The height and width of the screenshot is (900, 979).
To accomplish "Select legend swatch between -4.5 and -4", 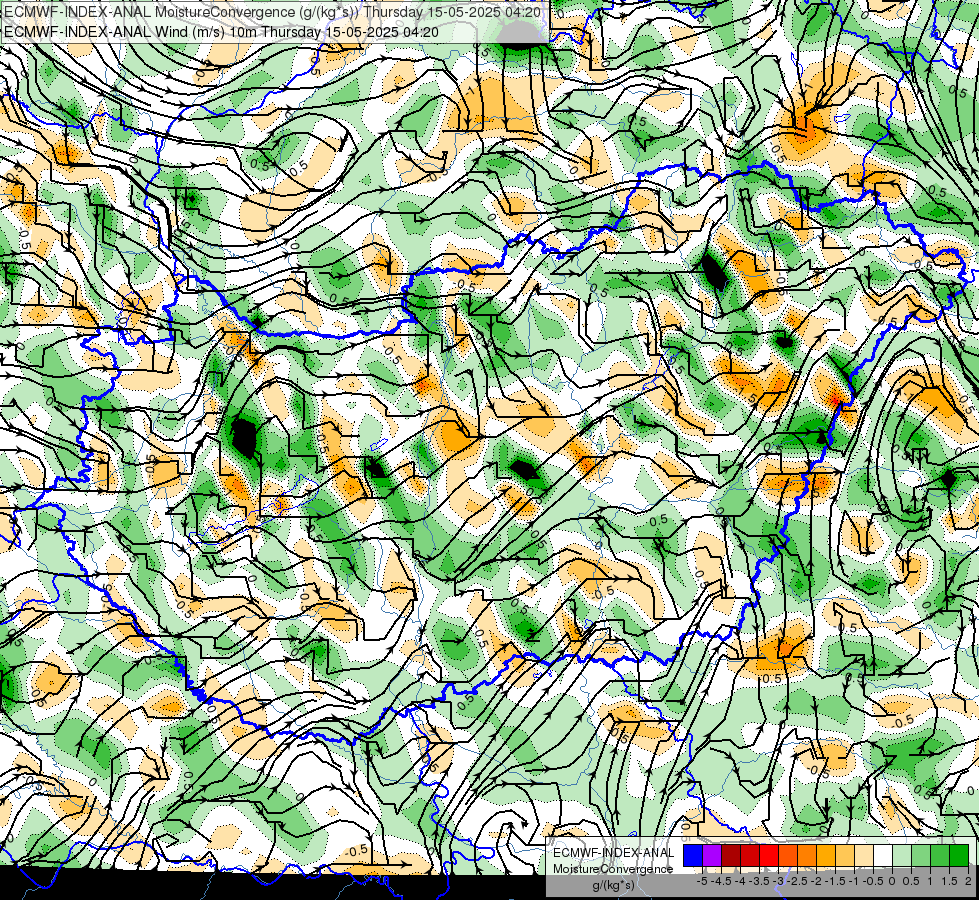I will (x=731, y=856).
